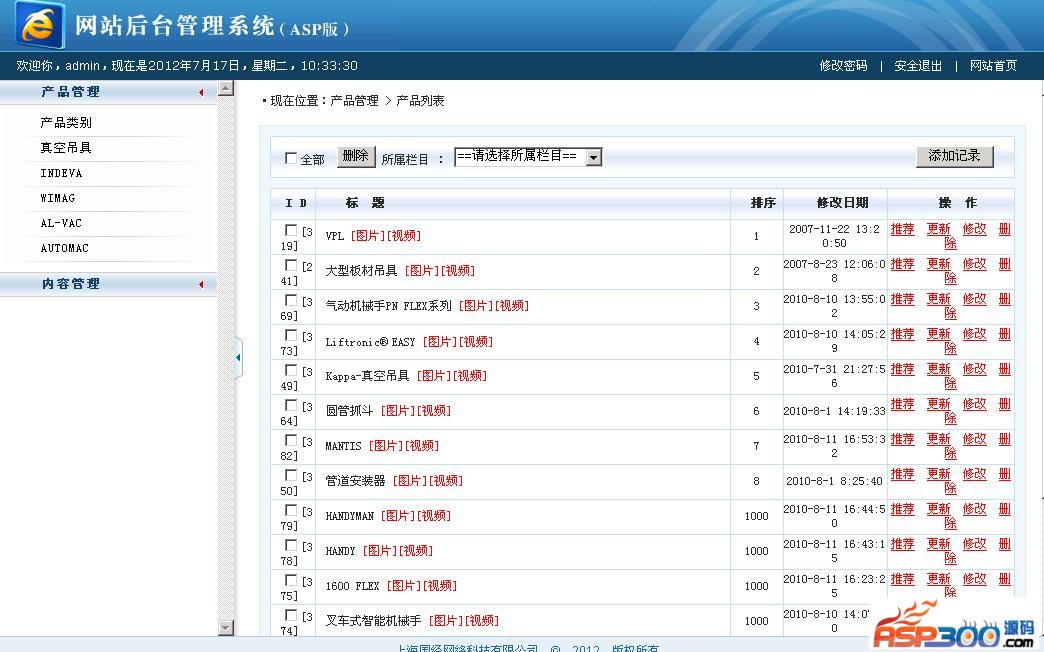The height and width of the screenshot is (652, 1044).
Task: Click date 2010-8-1 14:19:33 cell
Action: (834, 411)
